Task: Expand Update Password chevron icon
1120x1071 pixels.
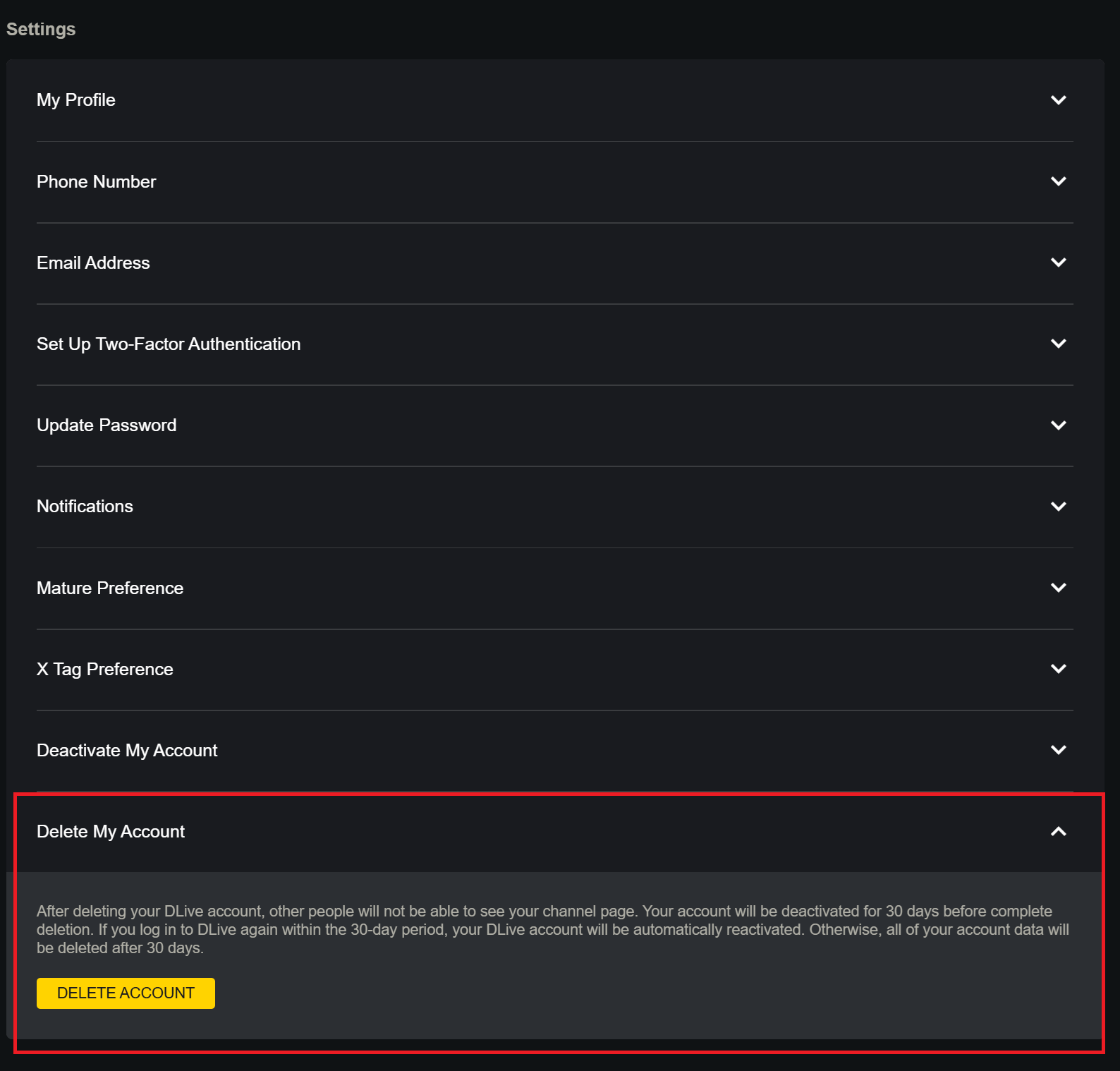Action: click(x=1058, y=425)
